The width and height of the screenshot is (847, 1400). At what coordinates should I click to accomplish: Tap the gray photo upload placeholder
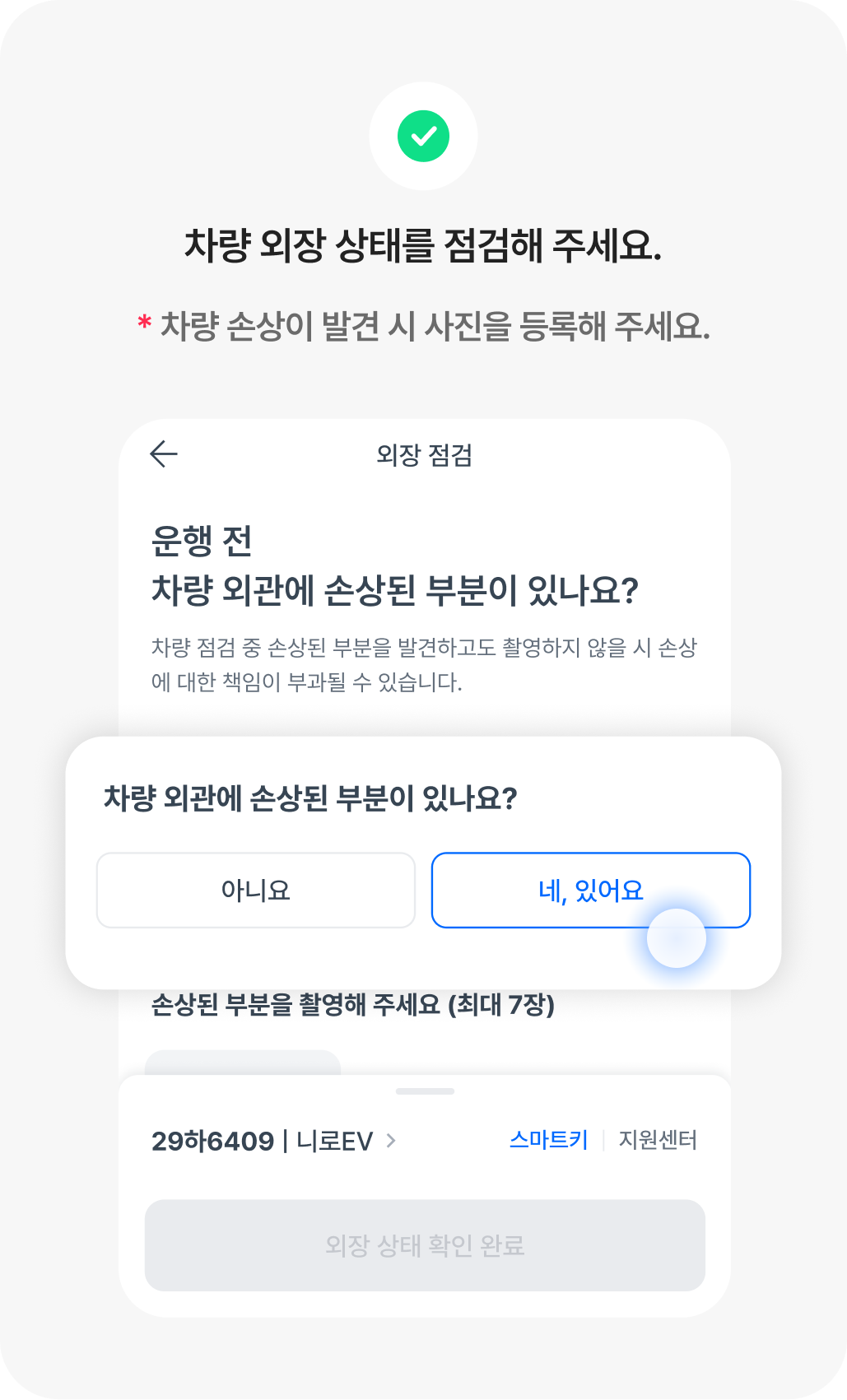[242, 1062]
